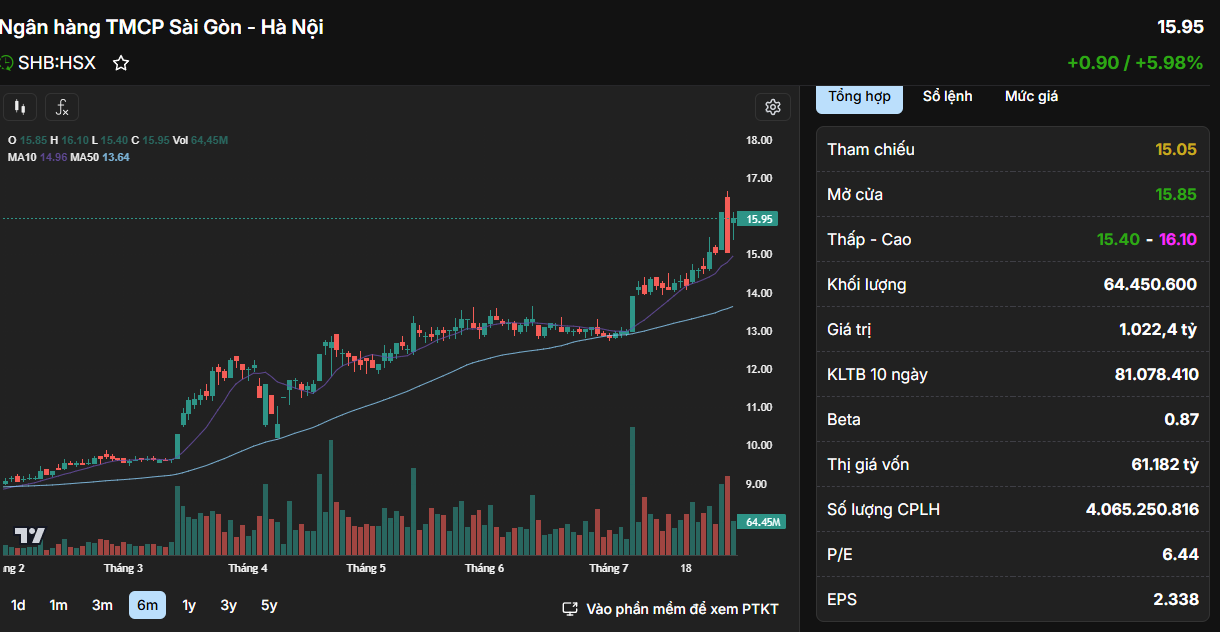The image size is (1220, 632).
Task: Select the 1y time range
Action: tap(189, 605)
